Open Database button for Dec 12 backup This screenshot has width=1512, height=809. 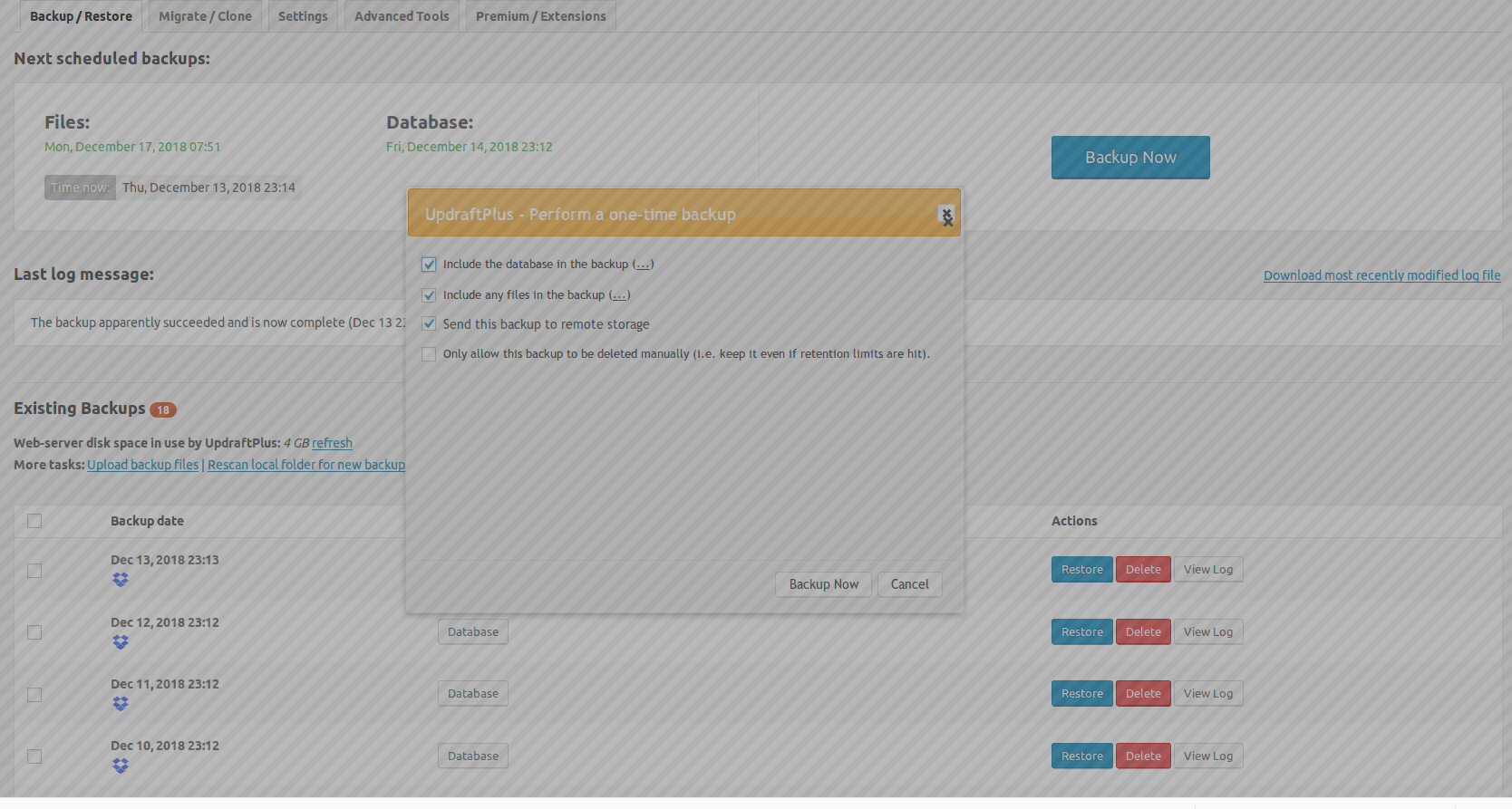(473, 632)
